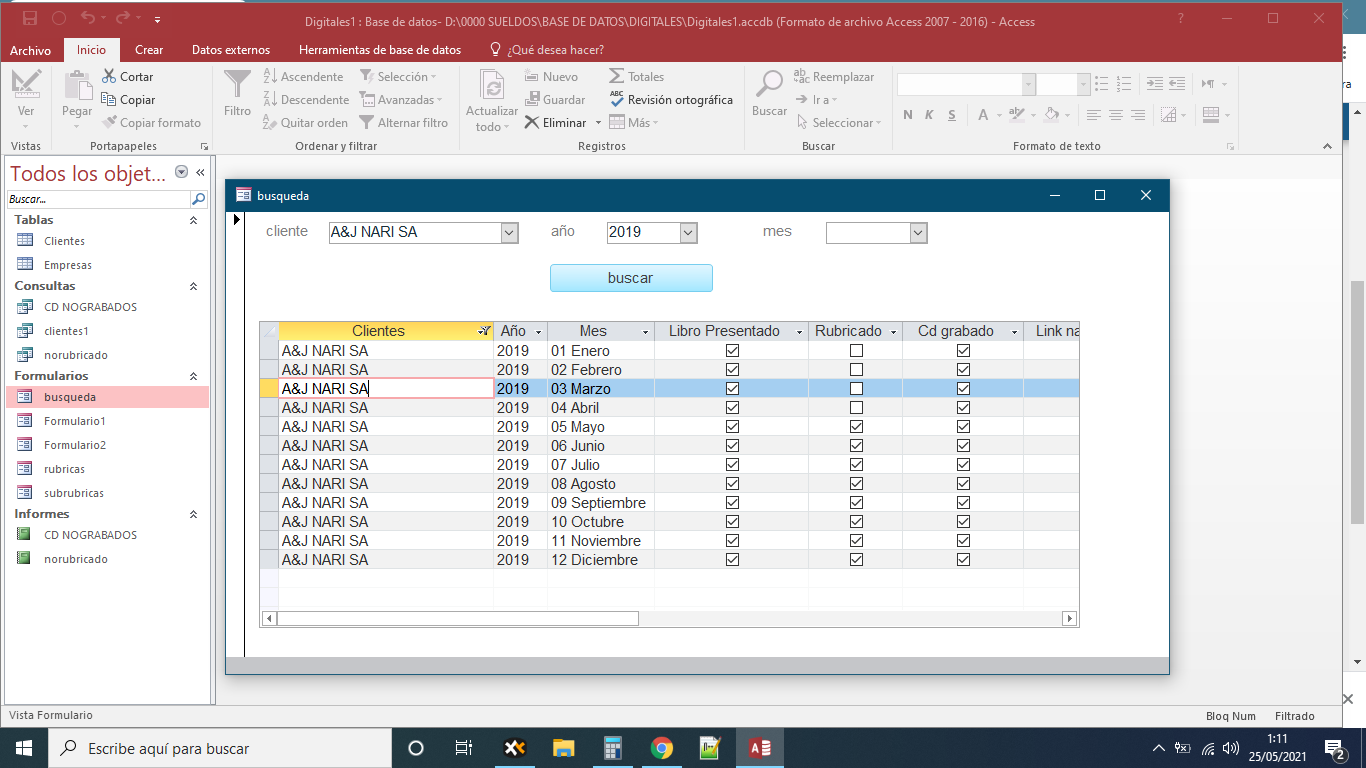Open the año combo box dropdown
This screenshot has width=1366, height=768.
point(688,232)
